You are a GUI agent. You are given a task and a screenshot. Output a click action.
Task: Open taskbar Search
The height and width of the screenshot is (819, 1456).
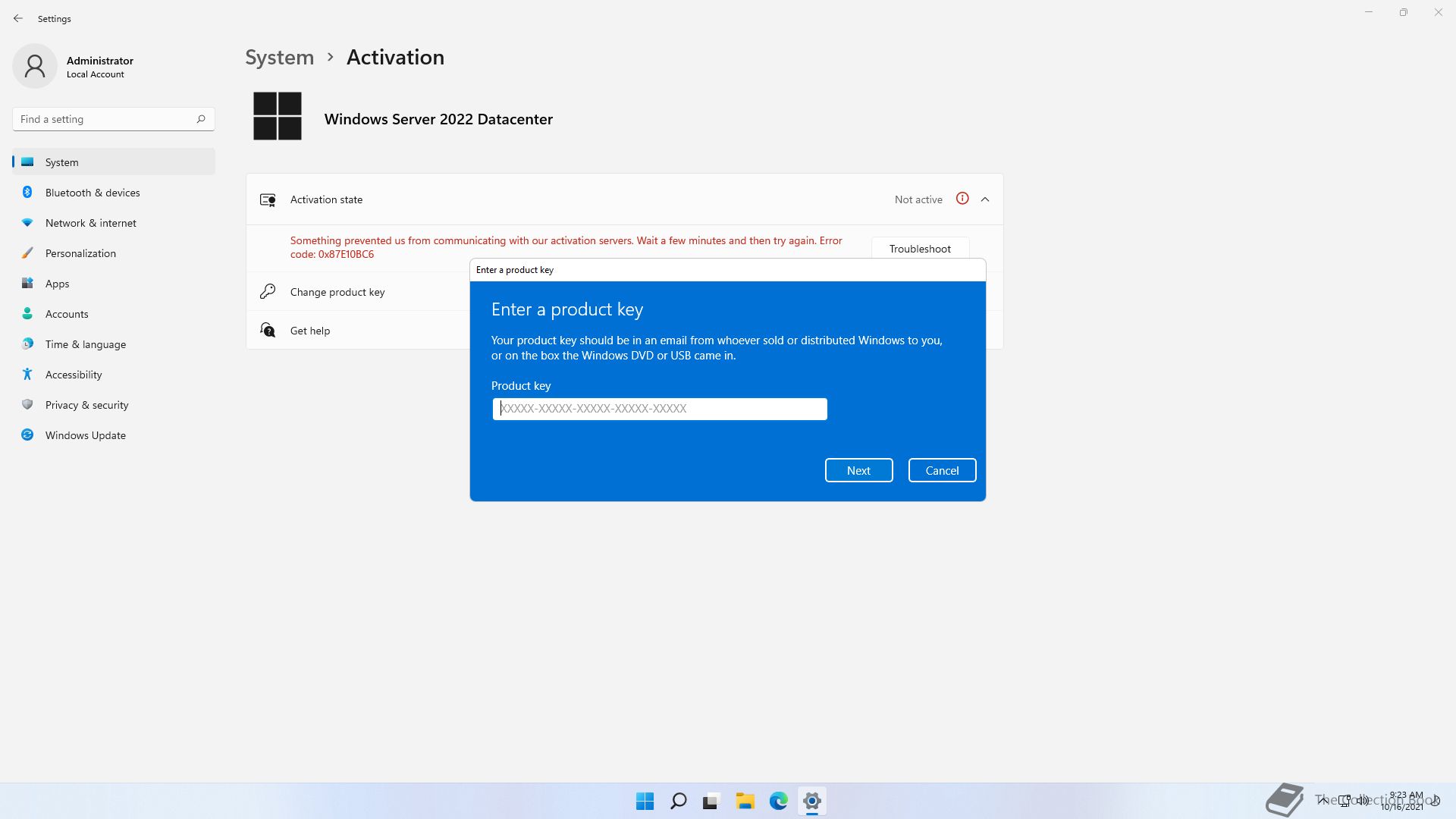[x=678, y=801]
